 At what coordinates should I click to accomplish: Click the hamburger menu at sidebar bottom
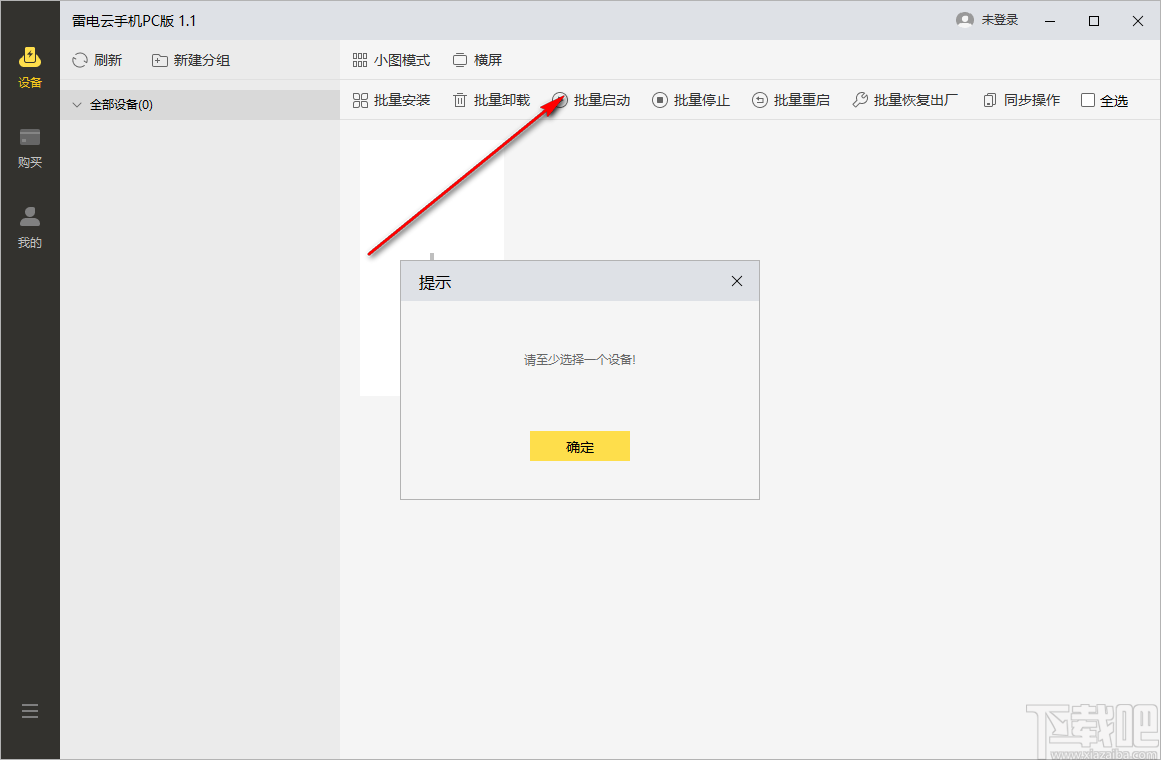29,710
